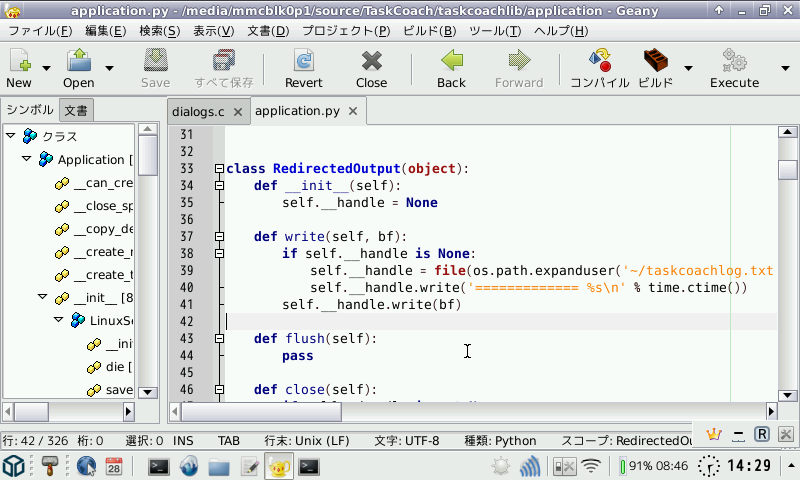Viewport: 800px width, 480px height.
Task: Open the file manager folder in taskbar
Action: [219, 467]
